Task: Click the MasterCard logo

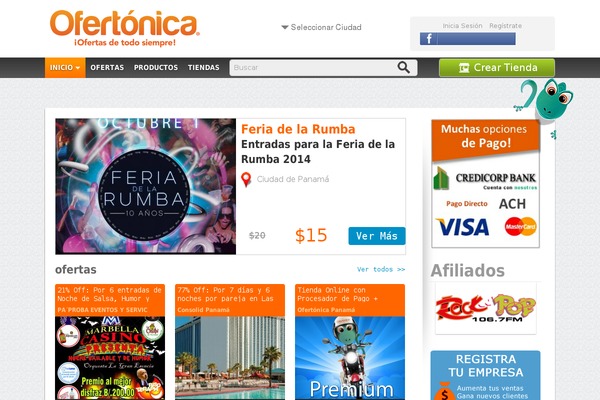Action: tap(520, 226)
